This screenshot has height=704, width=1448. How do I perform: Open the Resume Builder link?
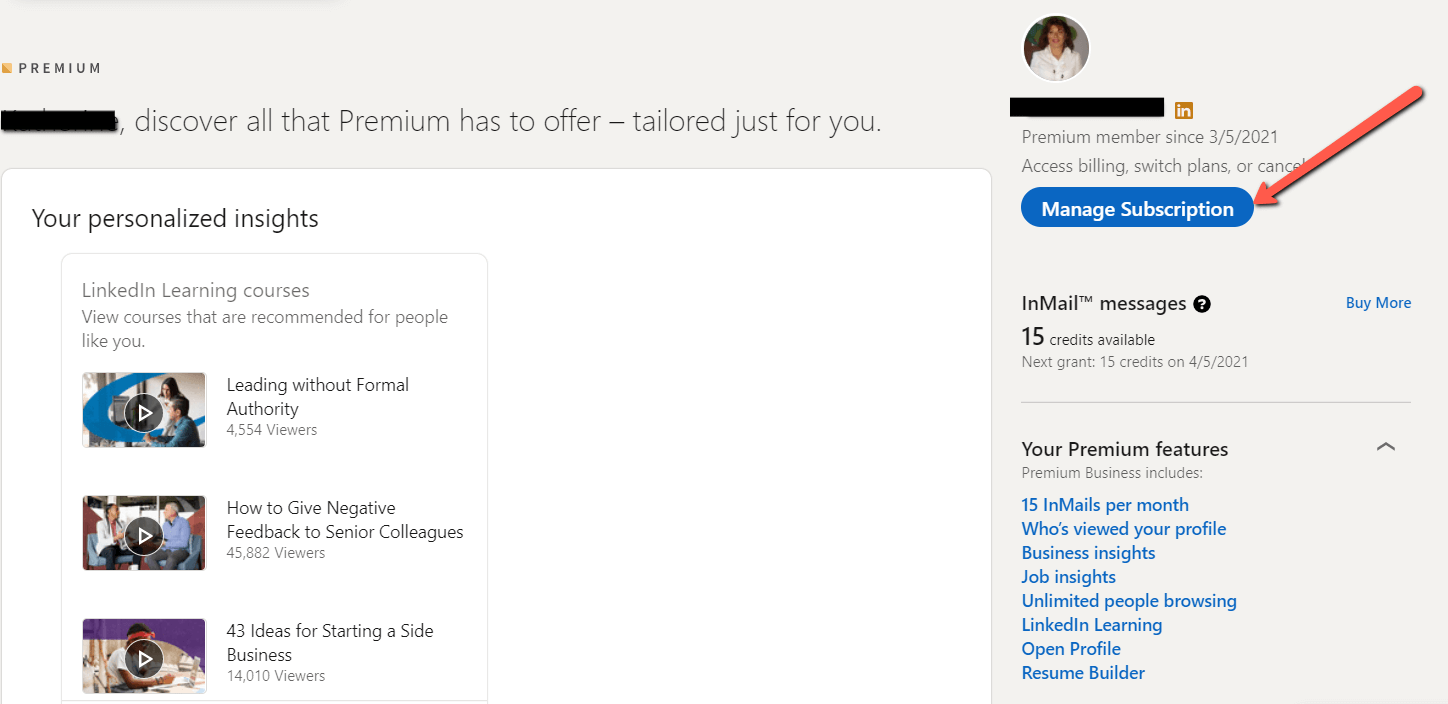(1083, 673)
